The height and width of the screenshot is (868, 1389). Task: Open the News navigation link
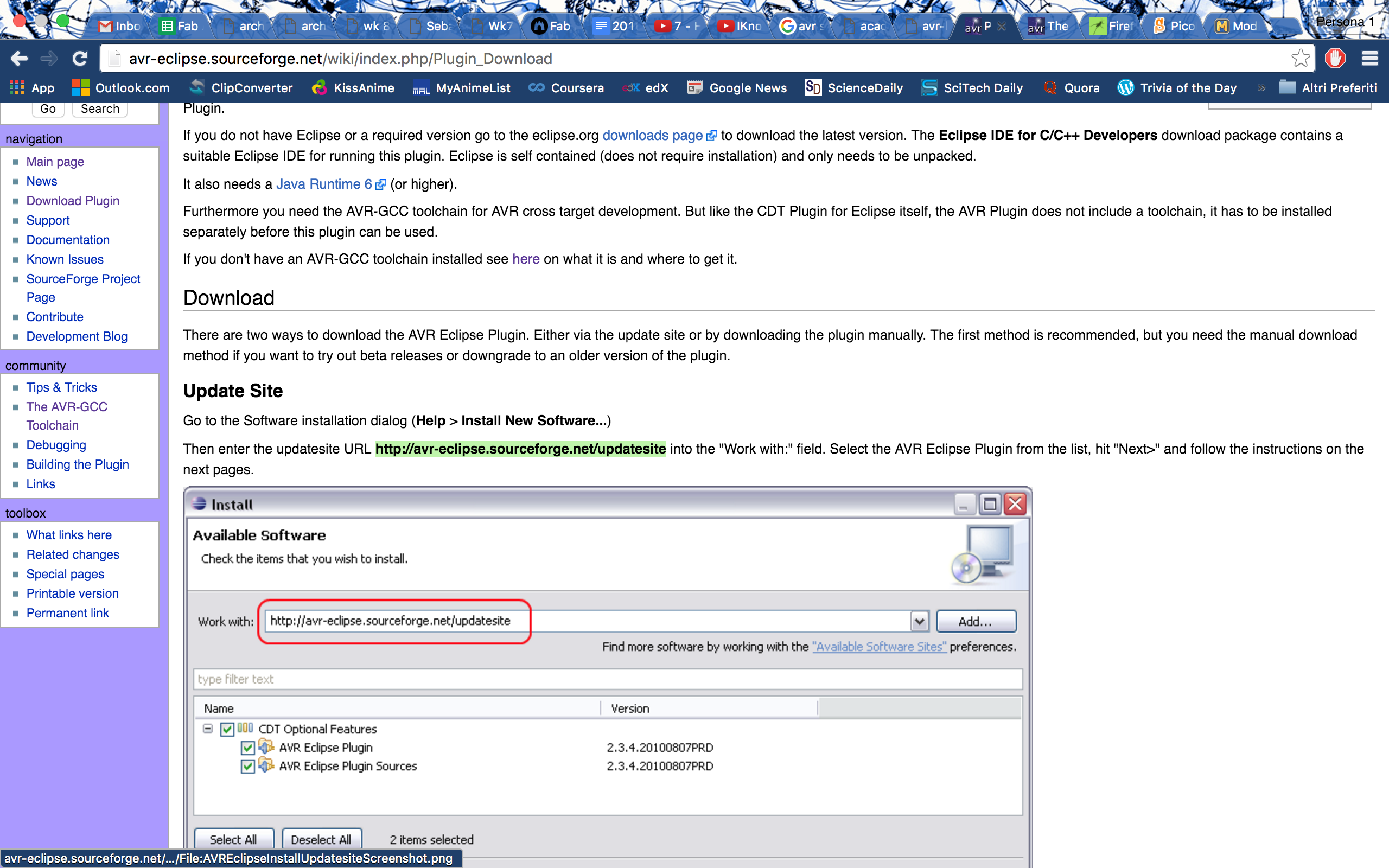click(x=42, y=181)
